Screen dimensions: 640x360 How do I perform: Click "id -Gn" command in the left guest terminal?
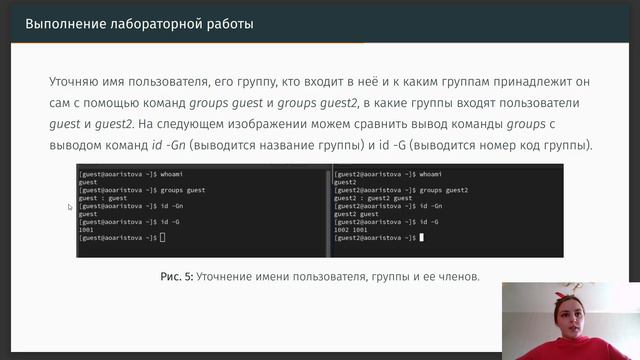tap(171, 206)
